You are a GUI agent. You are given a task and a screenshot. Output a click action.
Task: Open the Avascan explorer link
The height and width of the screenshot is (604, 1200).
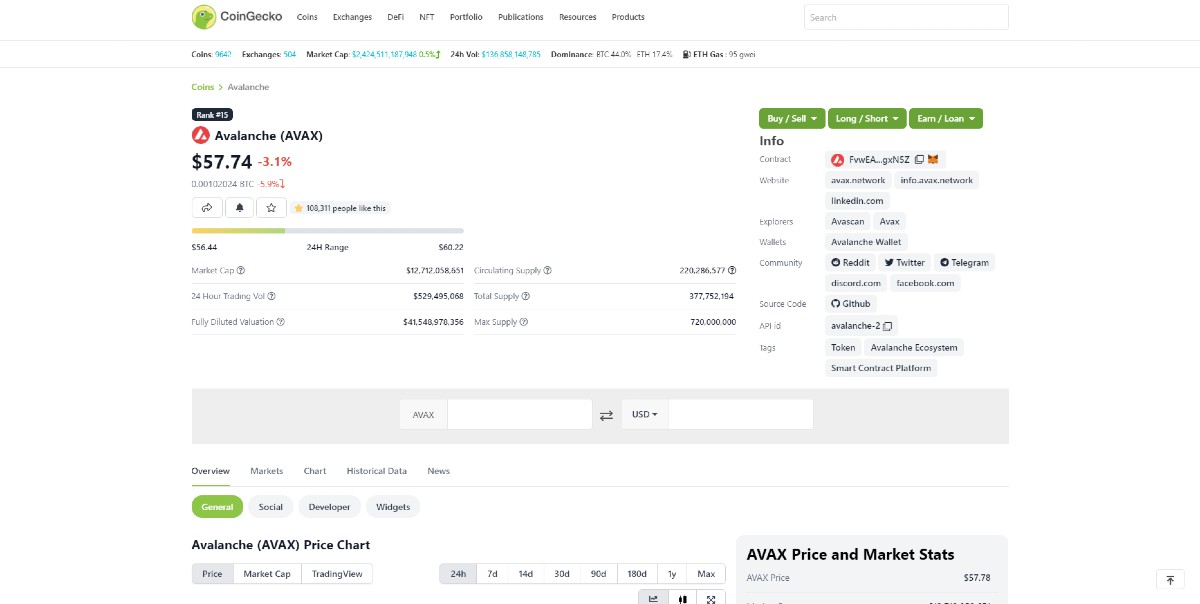pyautogui.click(x=848, y=222)
